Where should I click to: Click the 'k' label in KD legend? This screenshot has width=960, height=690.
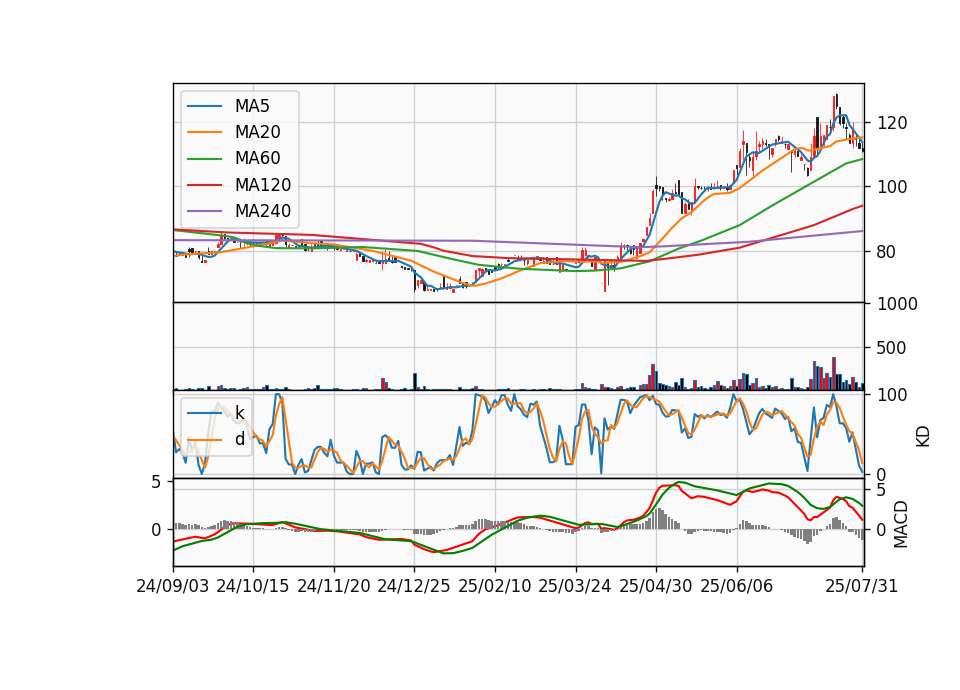(x=240, y=413)
